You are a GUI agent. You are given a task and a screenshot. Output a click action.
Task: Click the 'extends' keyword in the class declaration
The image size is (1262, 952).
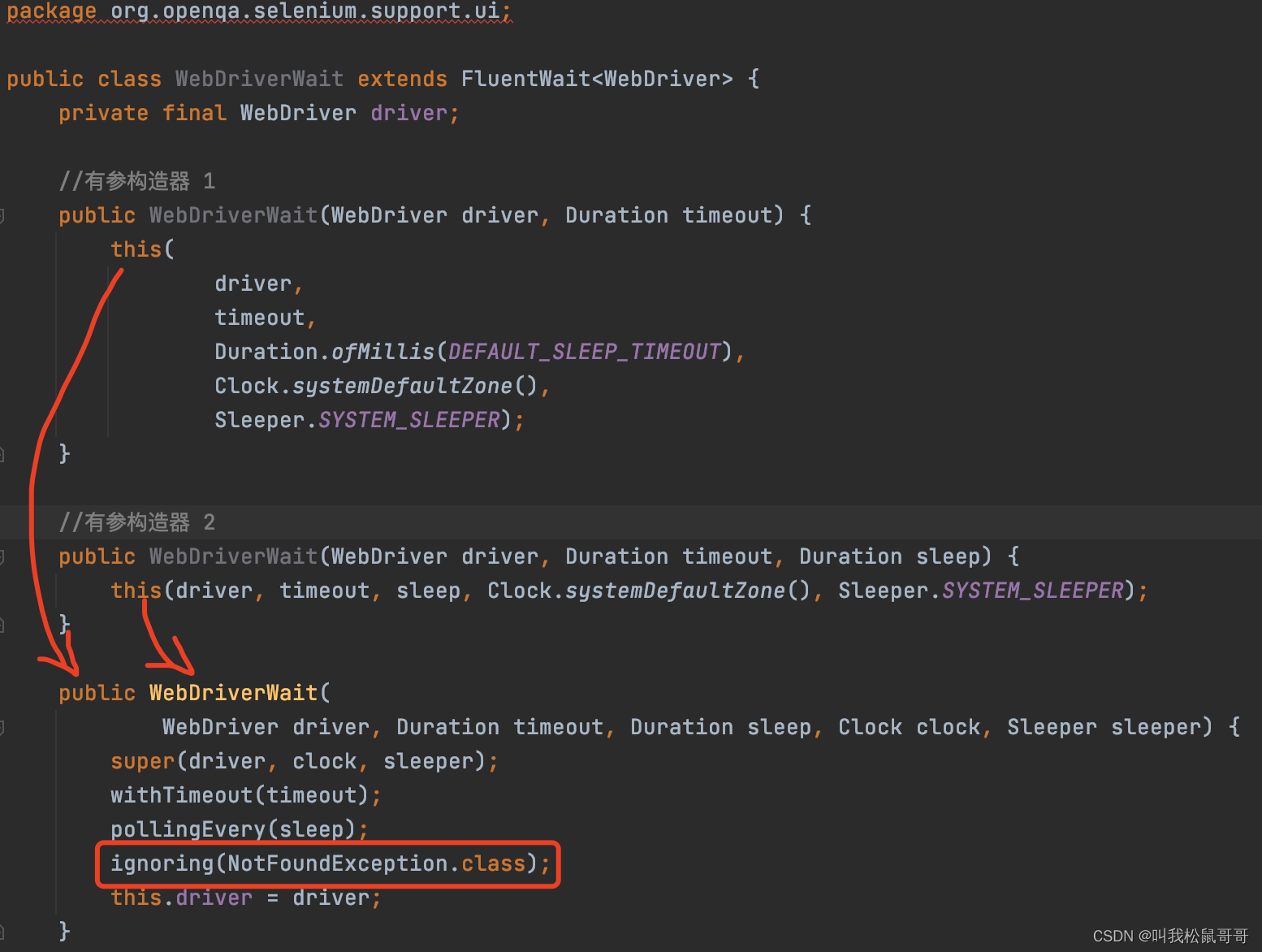[402, 79]
